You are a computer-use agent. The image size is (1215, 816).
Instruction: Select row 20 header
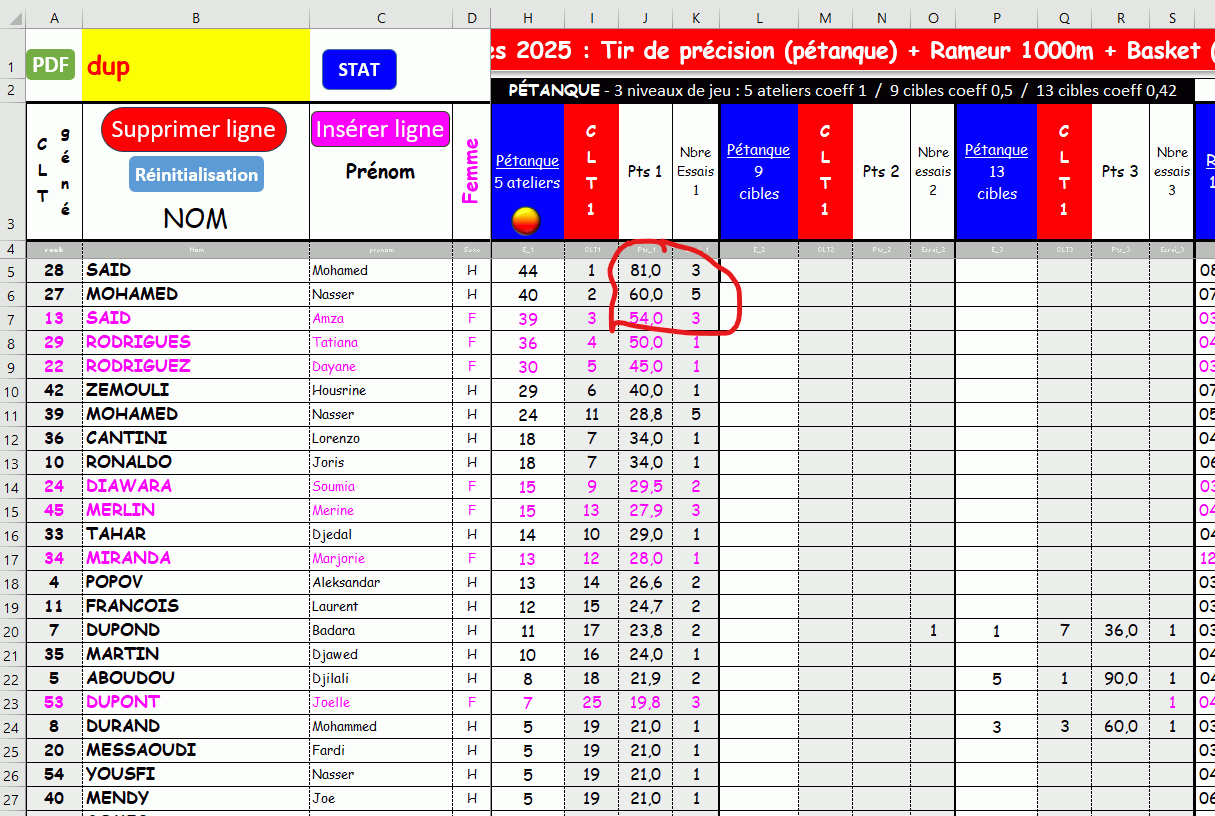[x=12, y=630]
